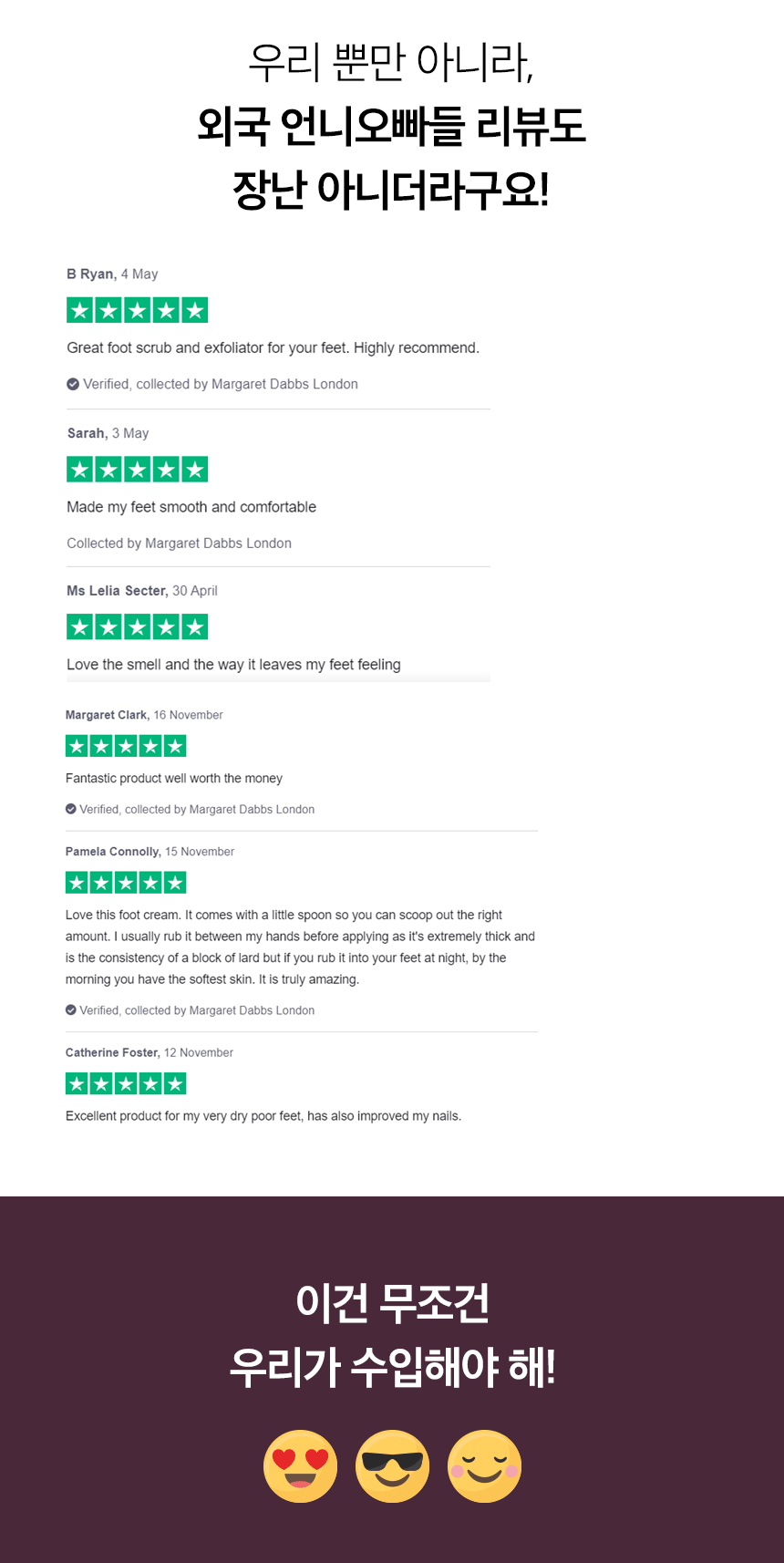Click verified checkmark under Margaret Clark's review
The image size is (784, 1563).
71,809
